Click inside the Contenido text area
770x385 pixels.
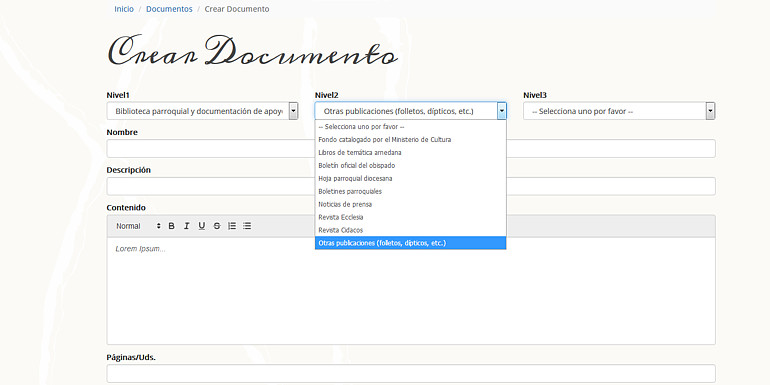pyautogui.click(x=411, y=291)
